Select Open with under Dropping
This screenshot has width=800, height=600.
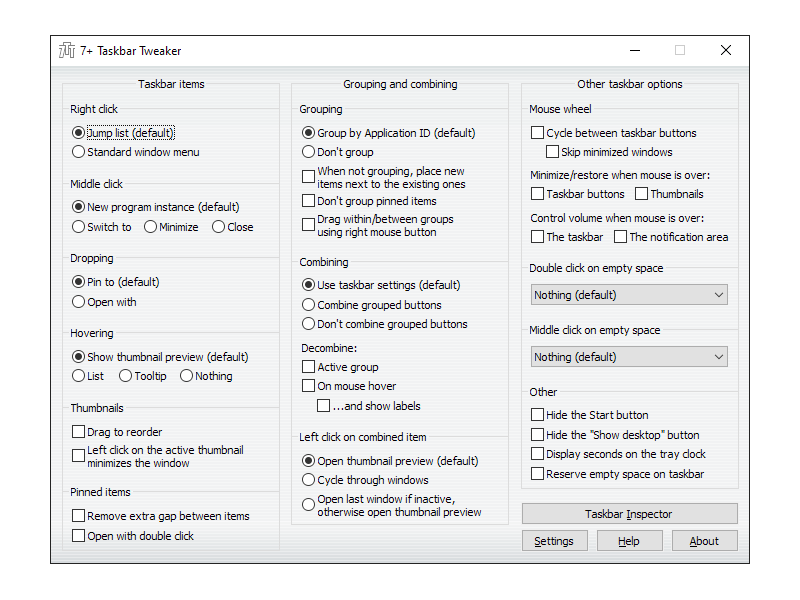[79, 302]
